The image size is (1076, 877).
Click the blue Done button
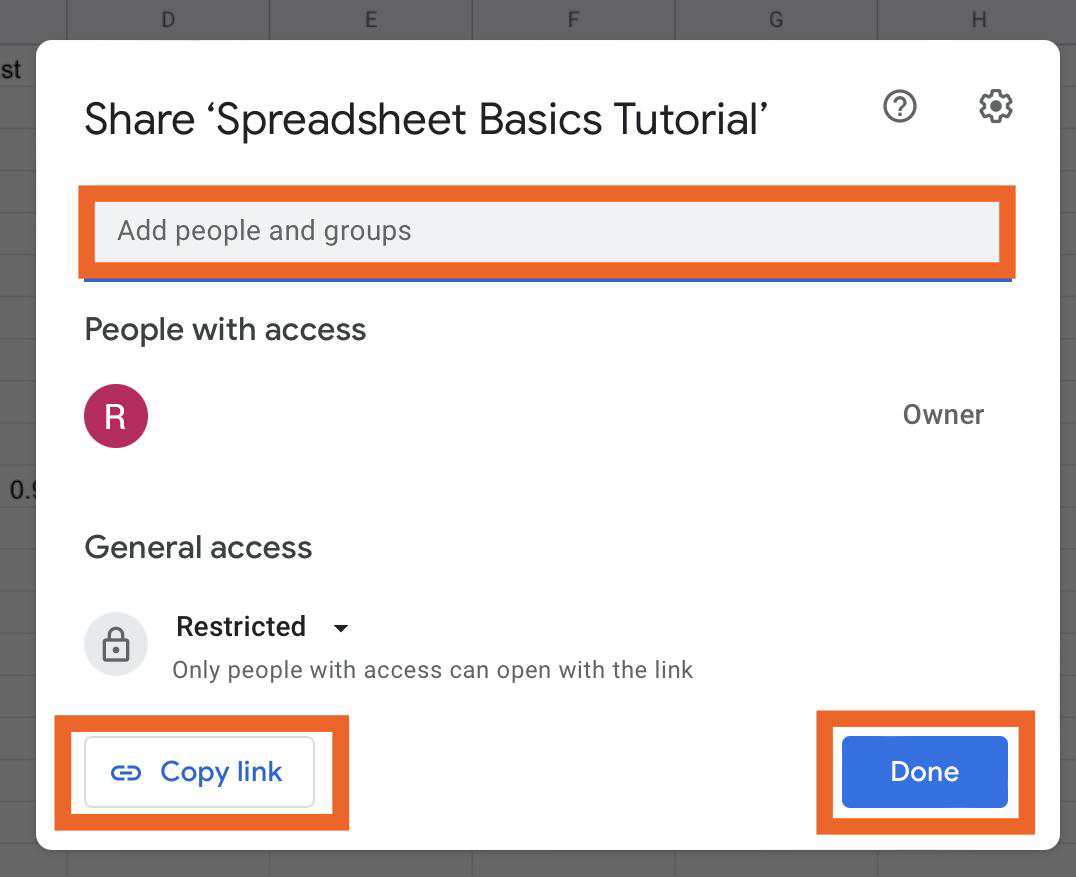click(x=924, y=772)
